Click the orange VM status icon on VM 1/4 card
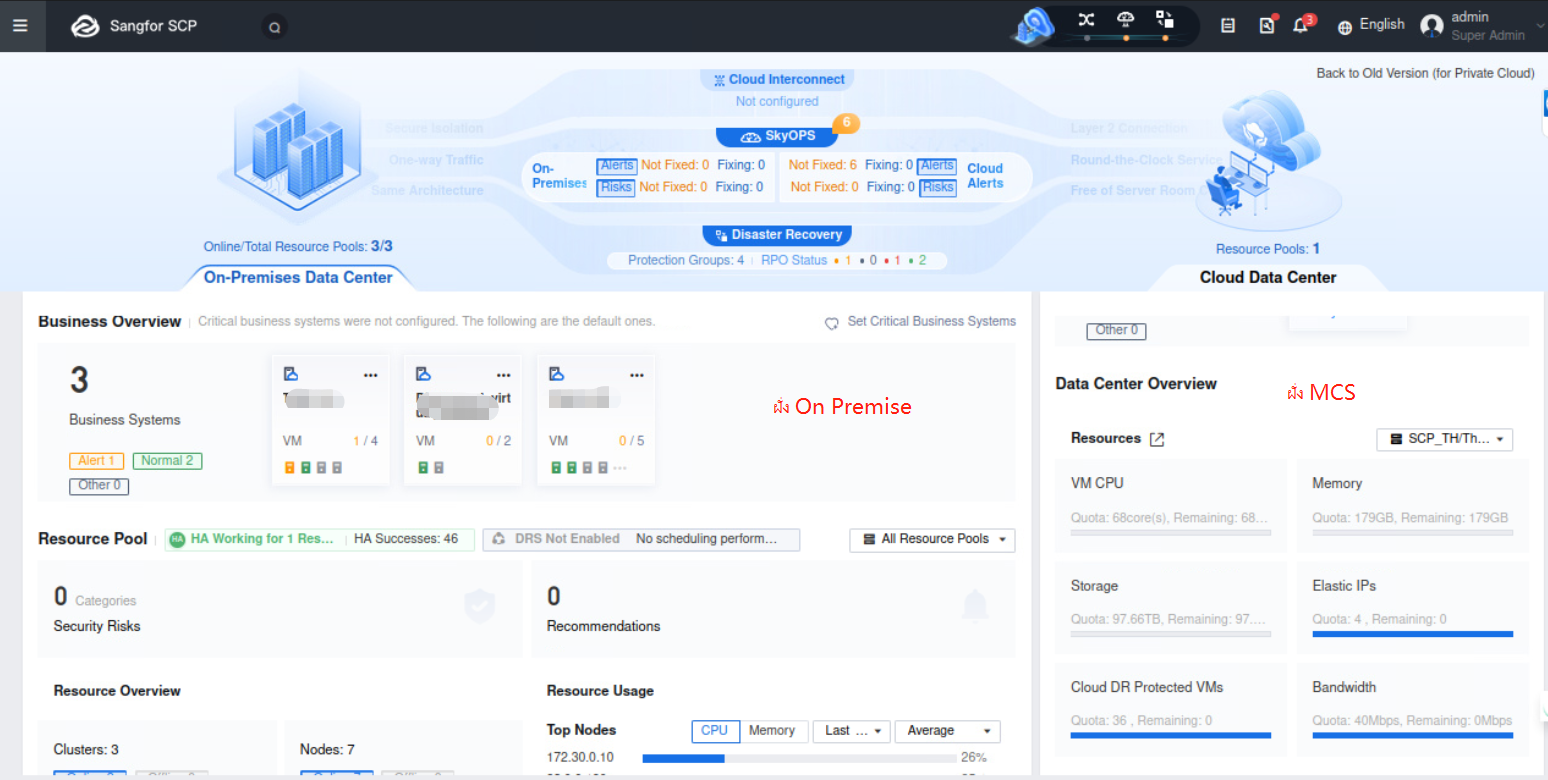The width and height of the screenshot is (1548, 780). point(290,468)
